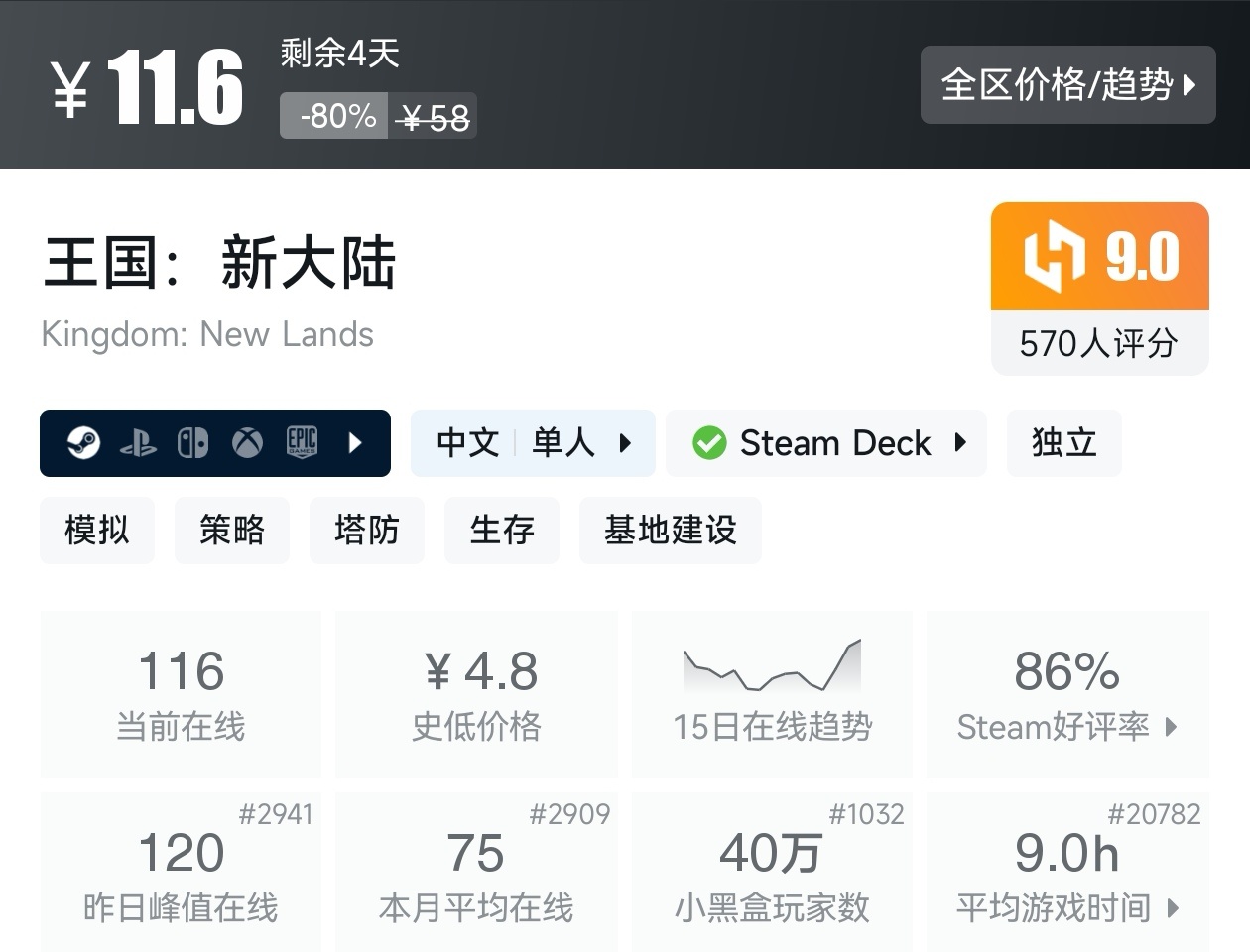This screenshot has height=952, width=1250.
Task: Click the orange Heybox 9.0 rating badge
Action: pos(1099,255)
